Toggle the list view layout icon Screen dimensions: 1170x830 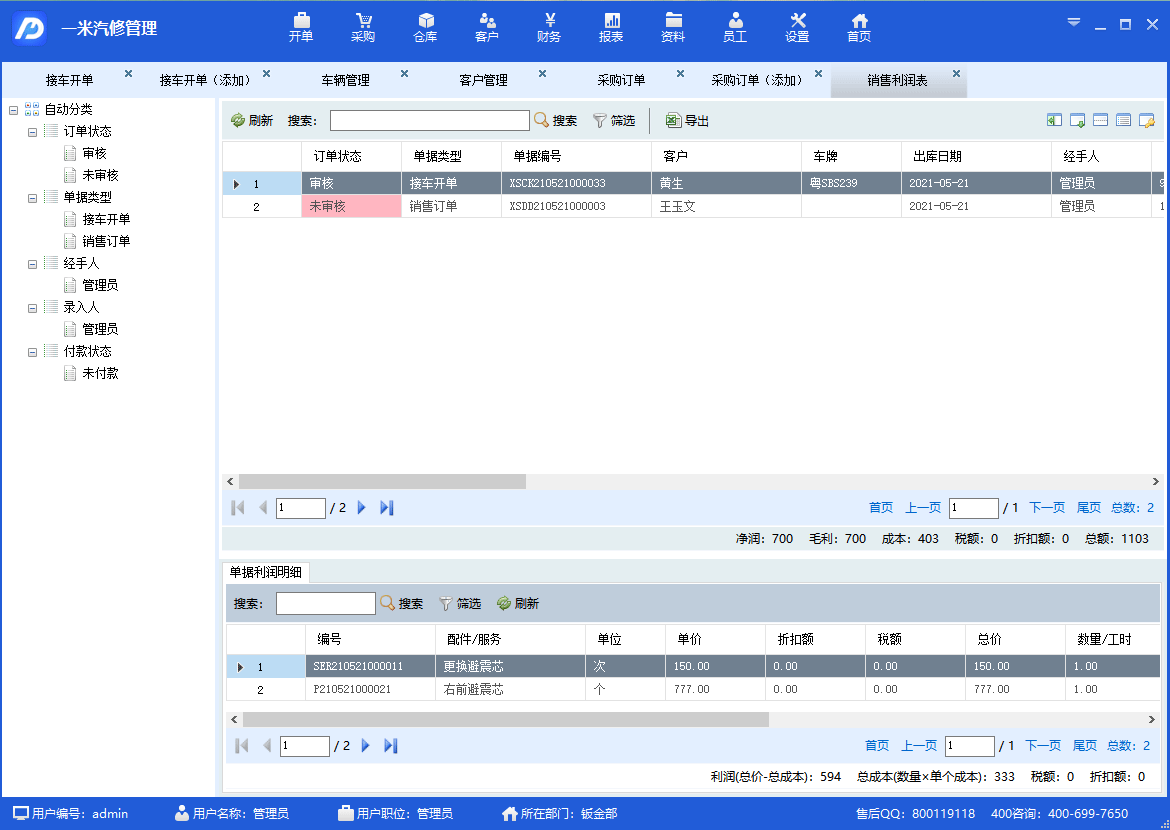(x=1123, y=121)
